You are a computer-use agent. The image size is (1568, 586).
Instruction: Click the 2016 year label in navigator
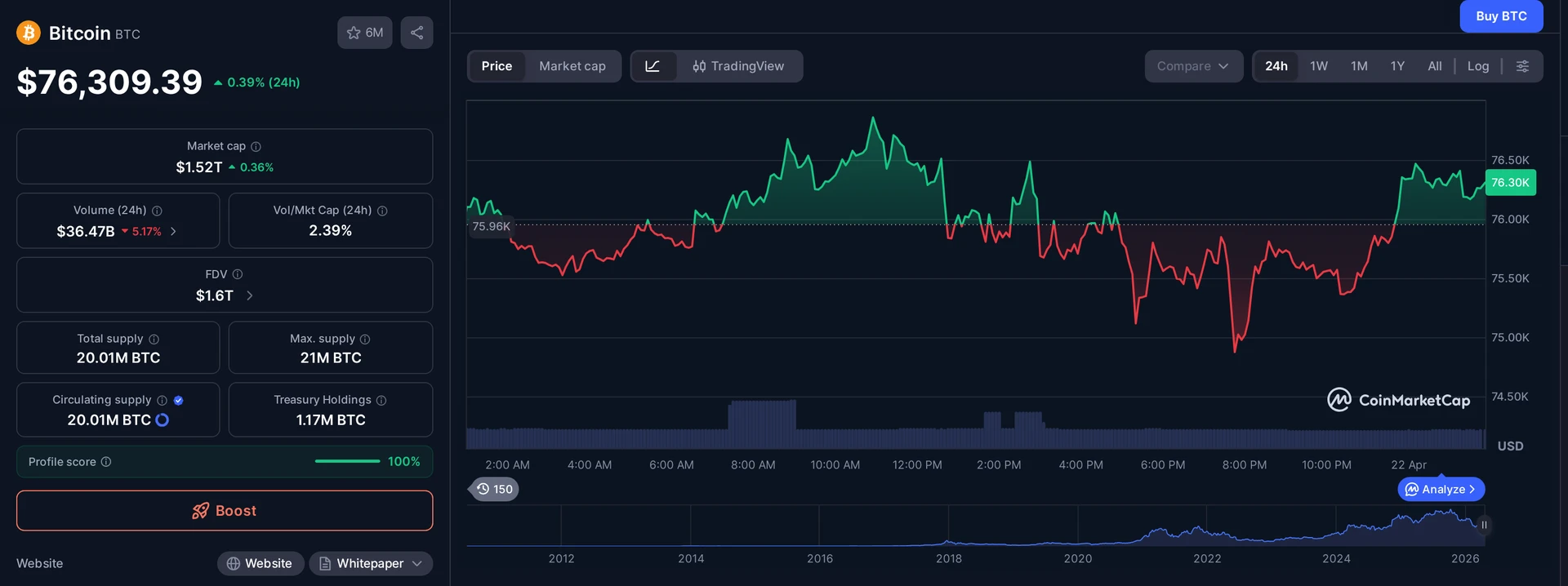(820, 558)
